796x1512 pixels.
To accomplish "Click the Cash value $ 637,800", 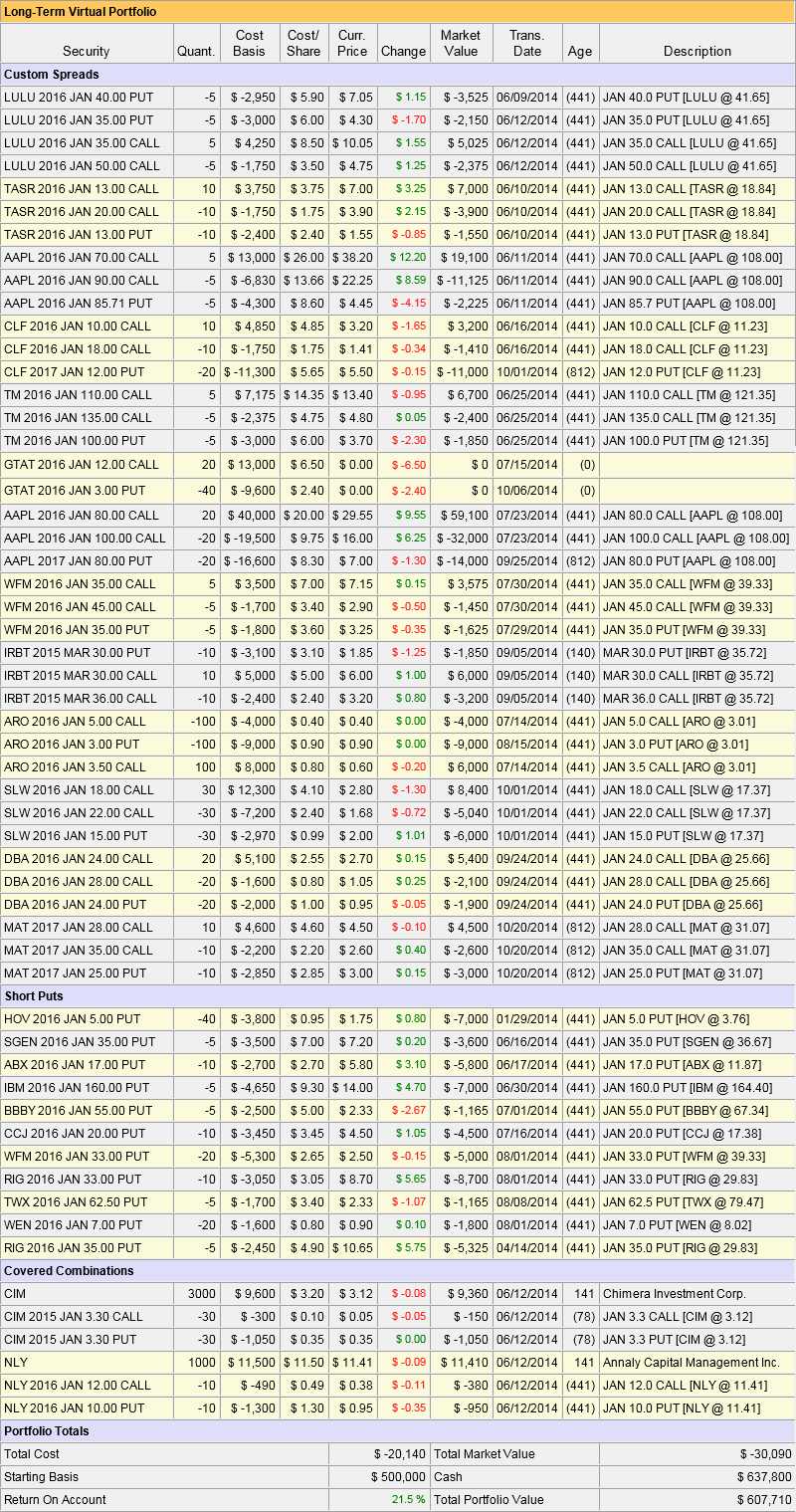I will point(764,1477).
